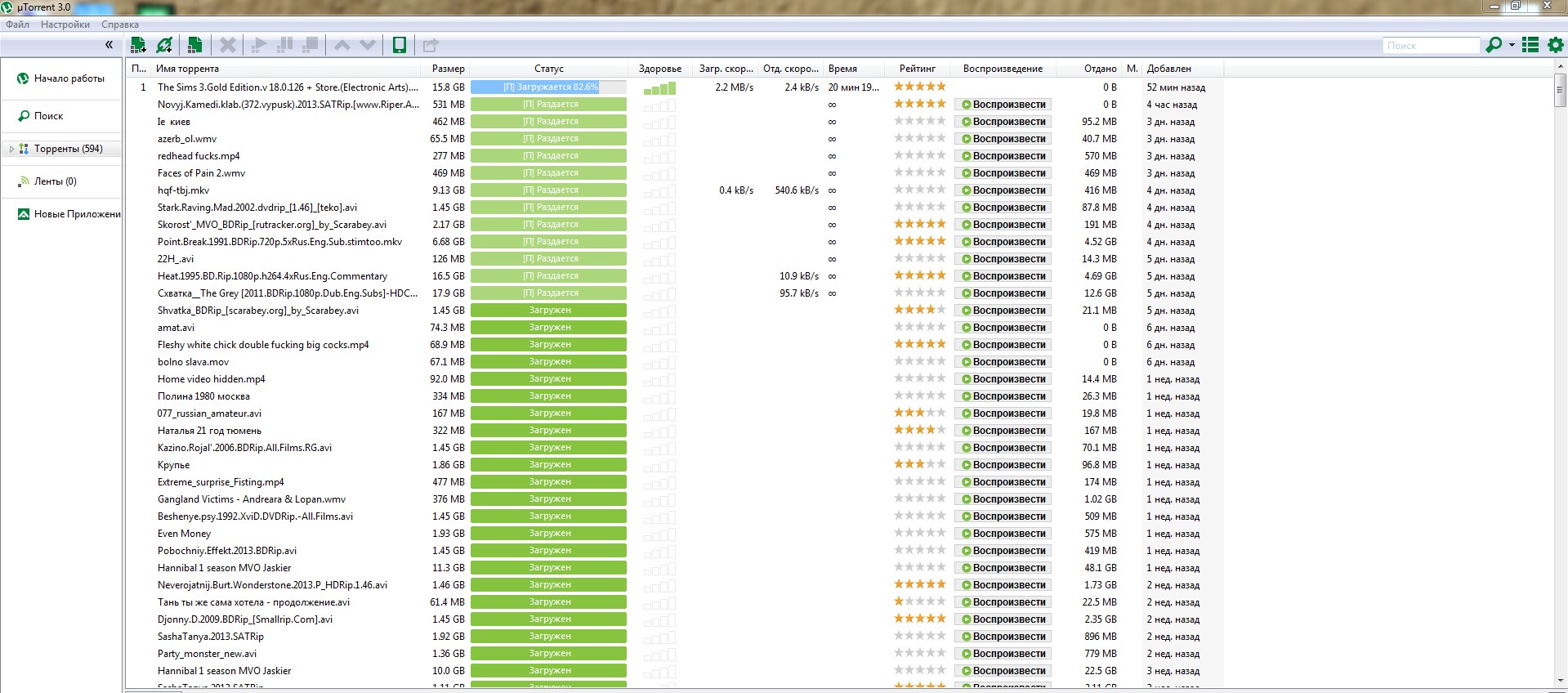Screen dimensions: 1568x693
Task: Click the torrents icon beside Торренты (594)
Action: point(24,149)
